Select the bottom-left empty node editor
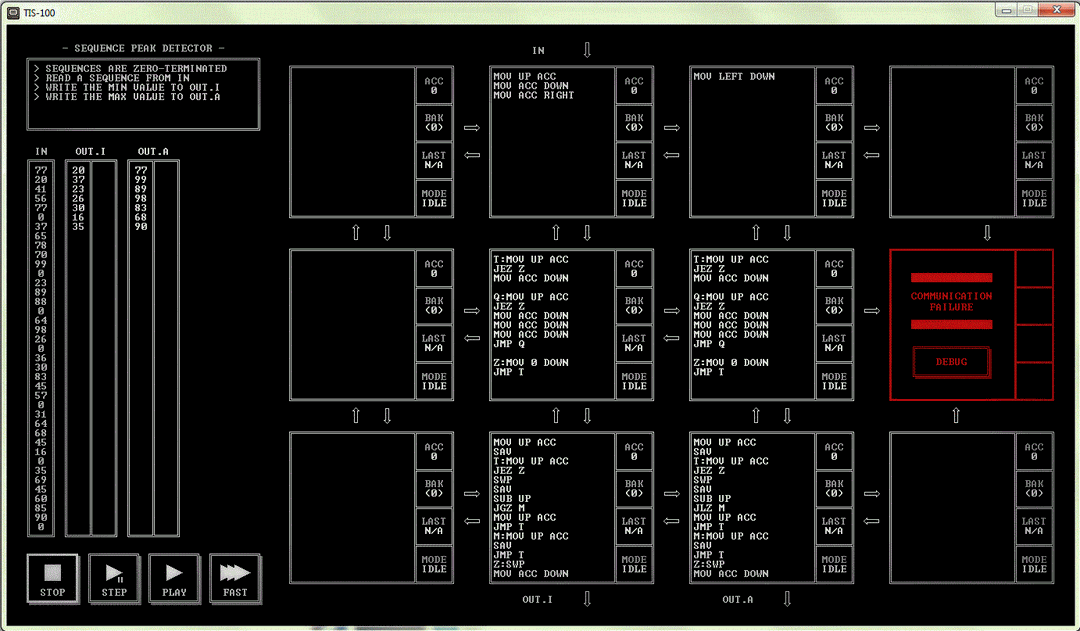The image size is (1080, 631). (352, 507)
